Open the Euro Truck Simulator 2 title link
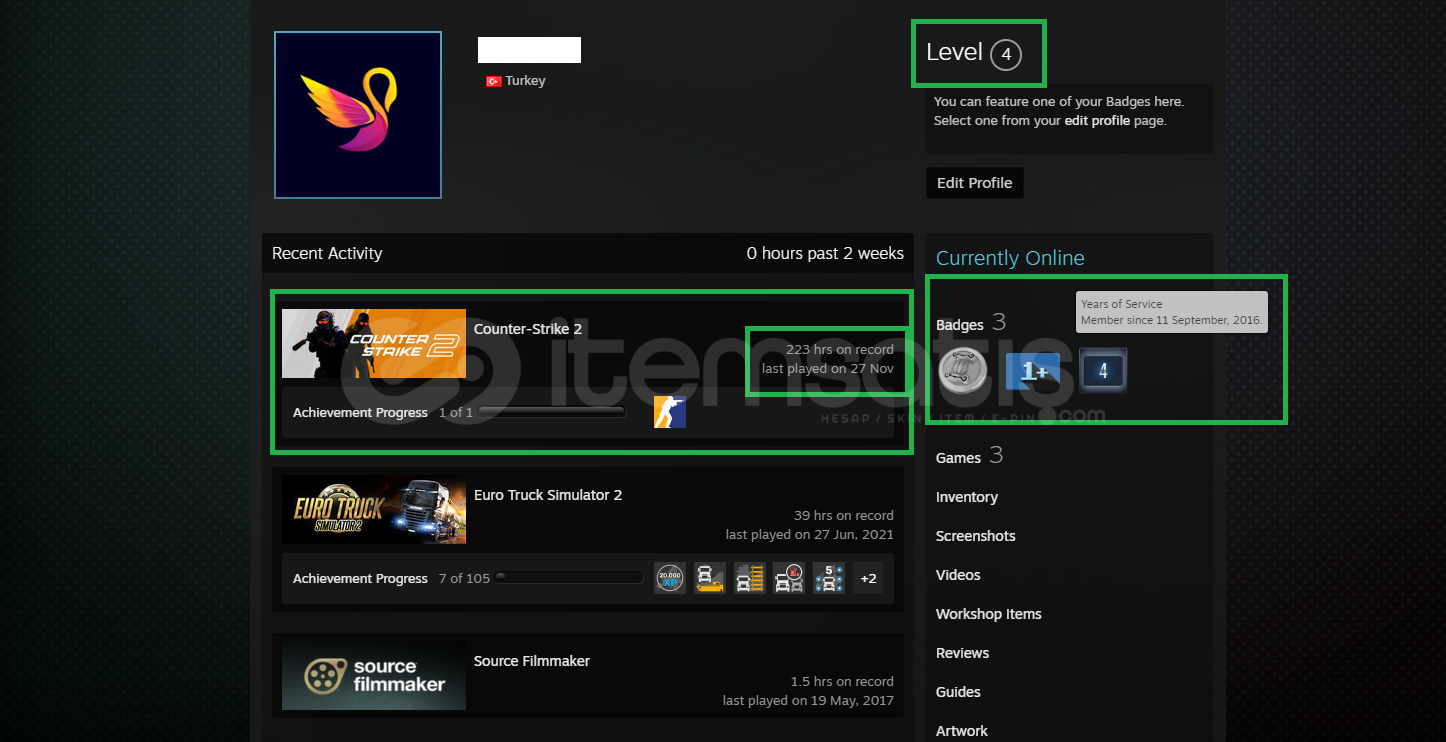 [x=548, y=495]
